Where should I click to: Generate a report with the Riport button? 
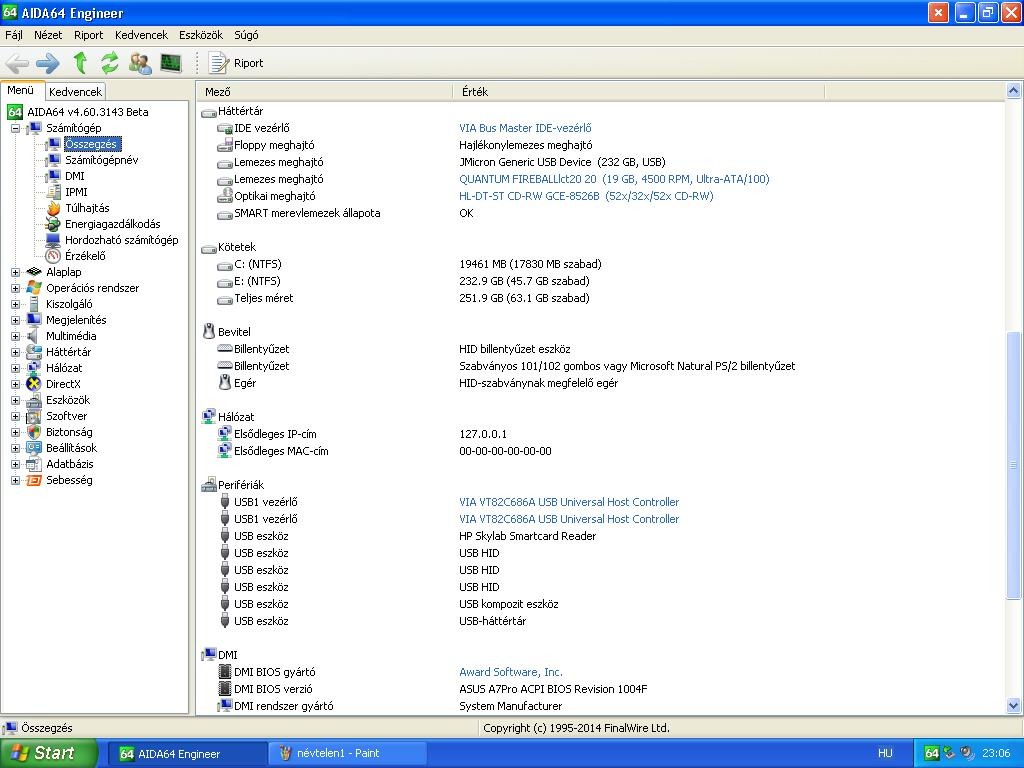(236, 63)
